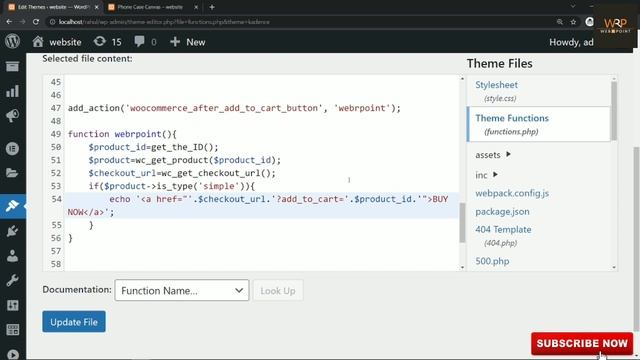Open a new browser tab
The width and height of the screenshot is (640, 360).
(212, 7)
